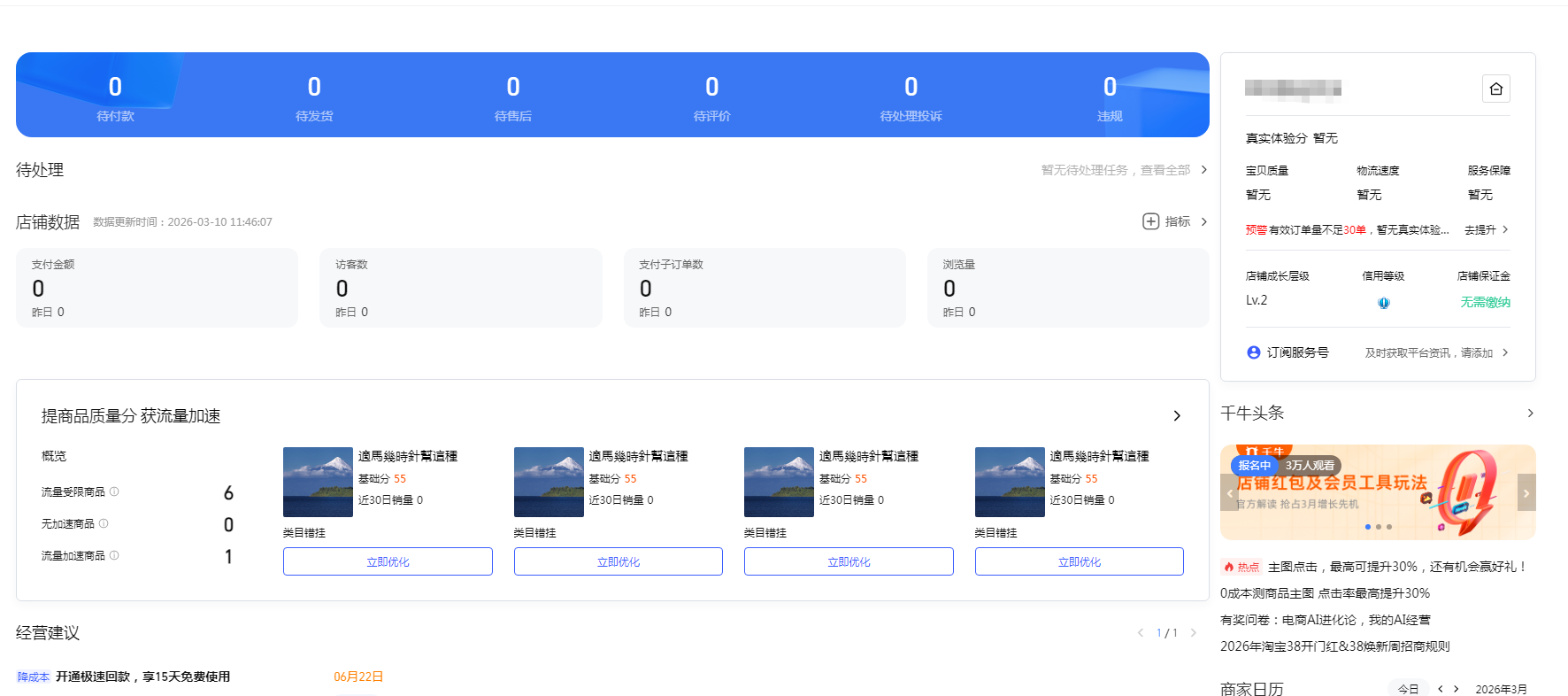Click 流量受限商品 count 6
Image resolution: width=1568 pixels, height=696 pixels.
(228, 492)
